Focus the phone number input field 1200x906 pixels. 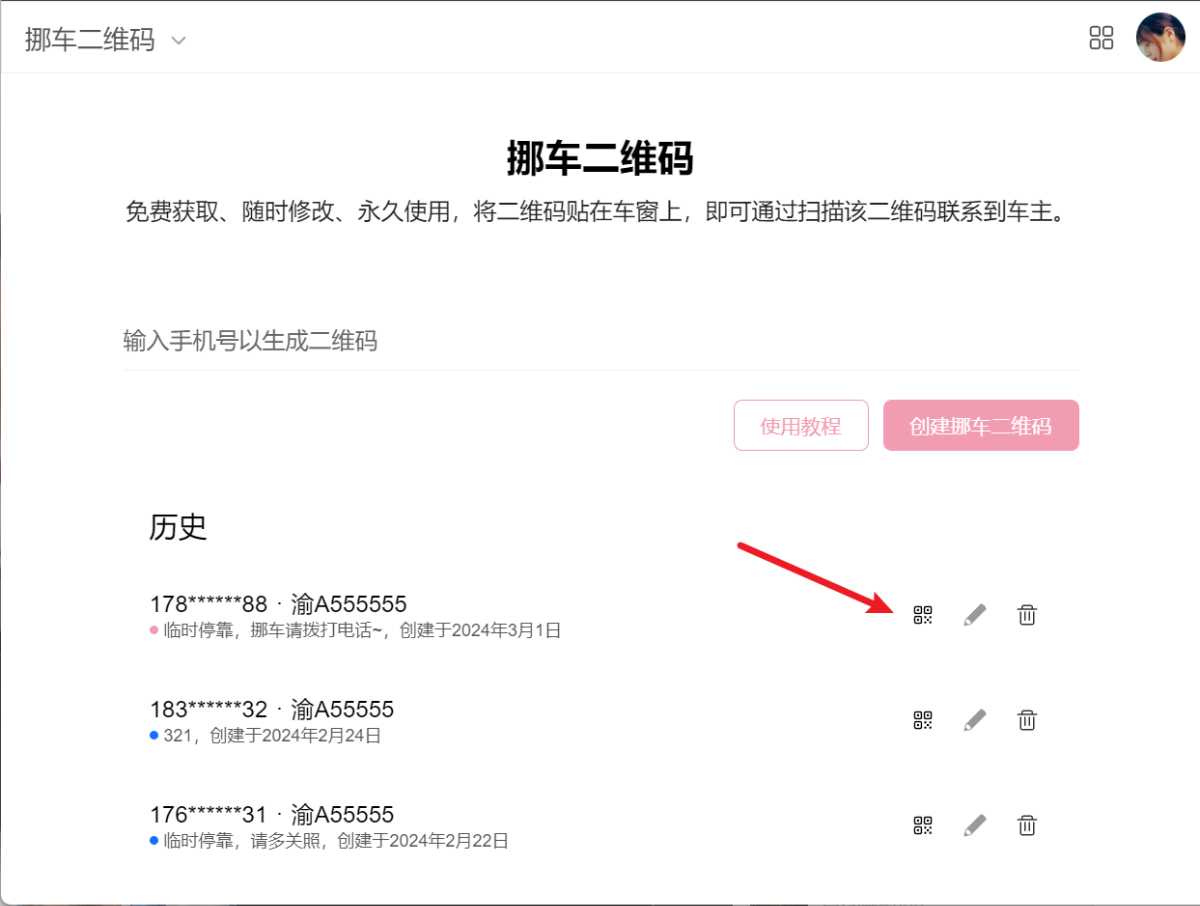(600, 341)
